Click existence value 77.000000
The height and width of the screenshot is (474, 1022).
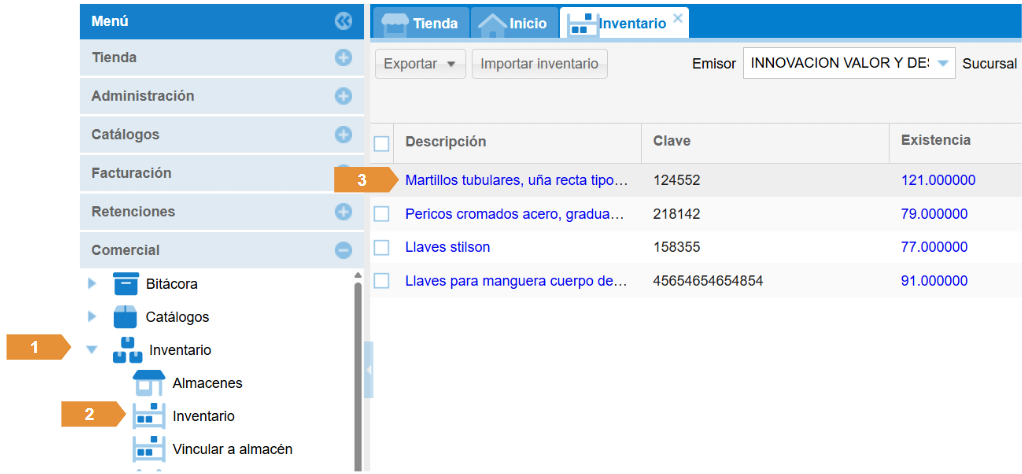point(935,248)
